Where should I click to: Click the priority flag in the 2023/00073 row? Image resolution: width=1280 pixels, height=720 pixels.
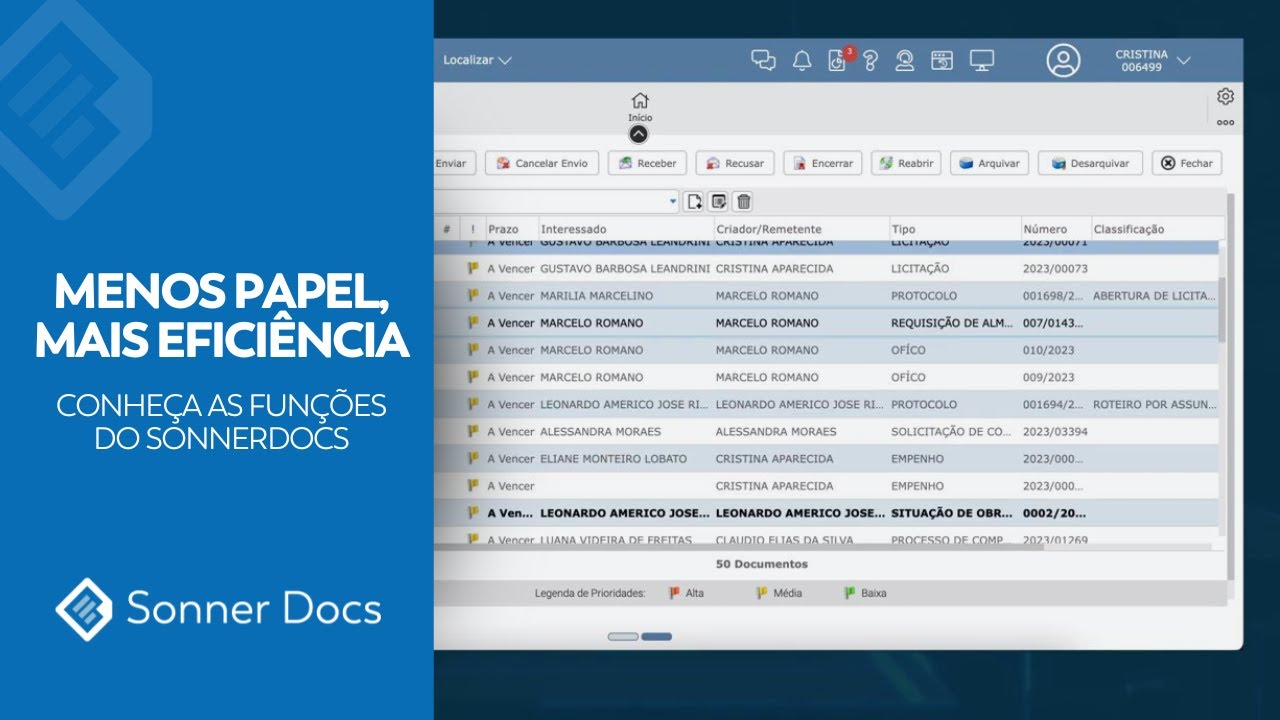pyautogui.click(x=473, y=268)
